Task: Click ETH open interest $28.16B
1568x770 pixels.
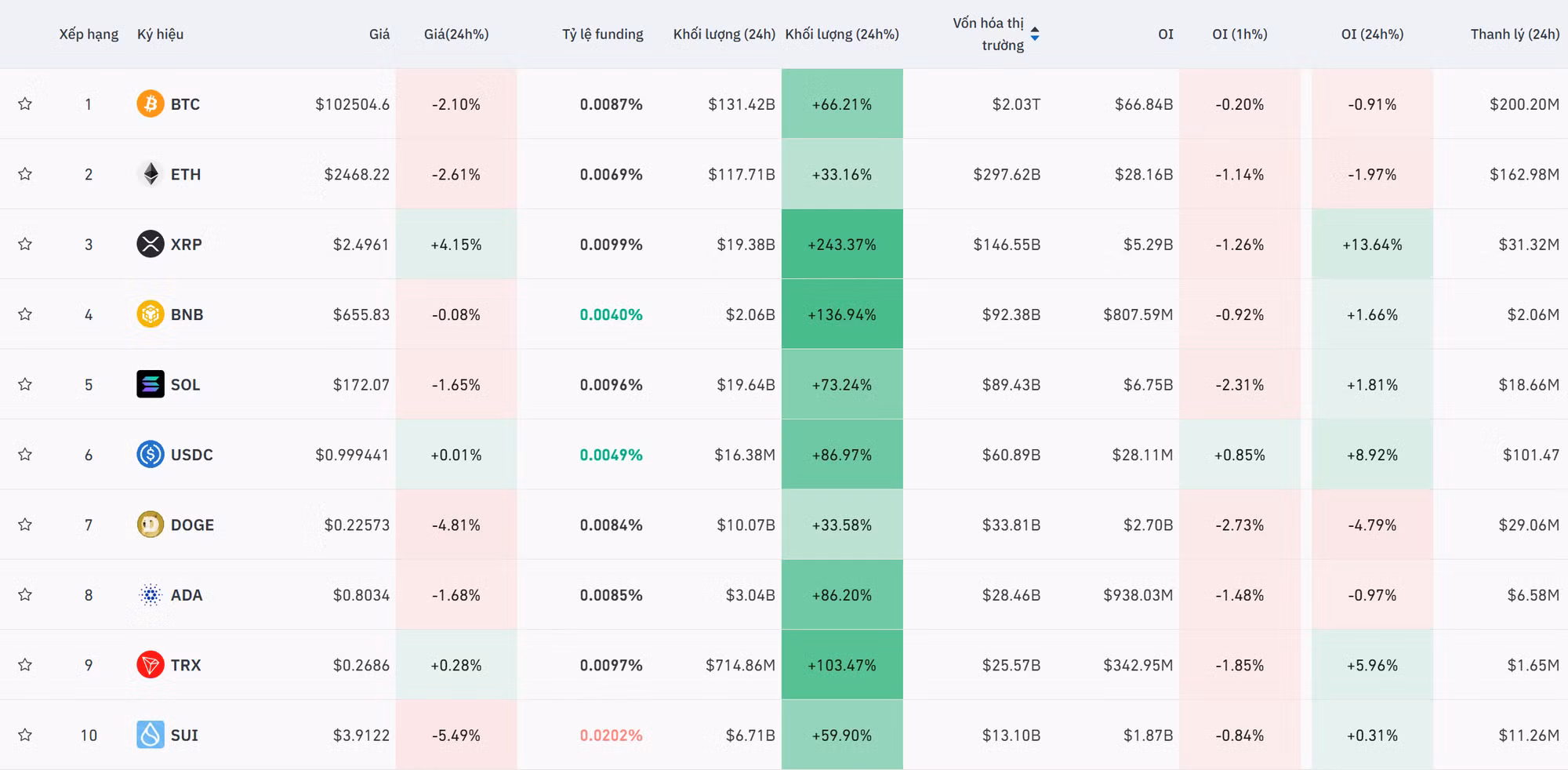Action: [1144, 174]
